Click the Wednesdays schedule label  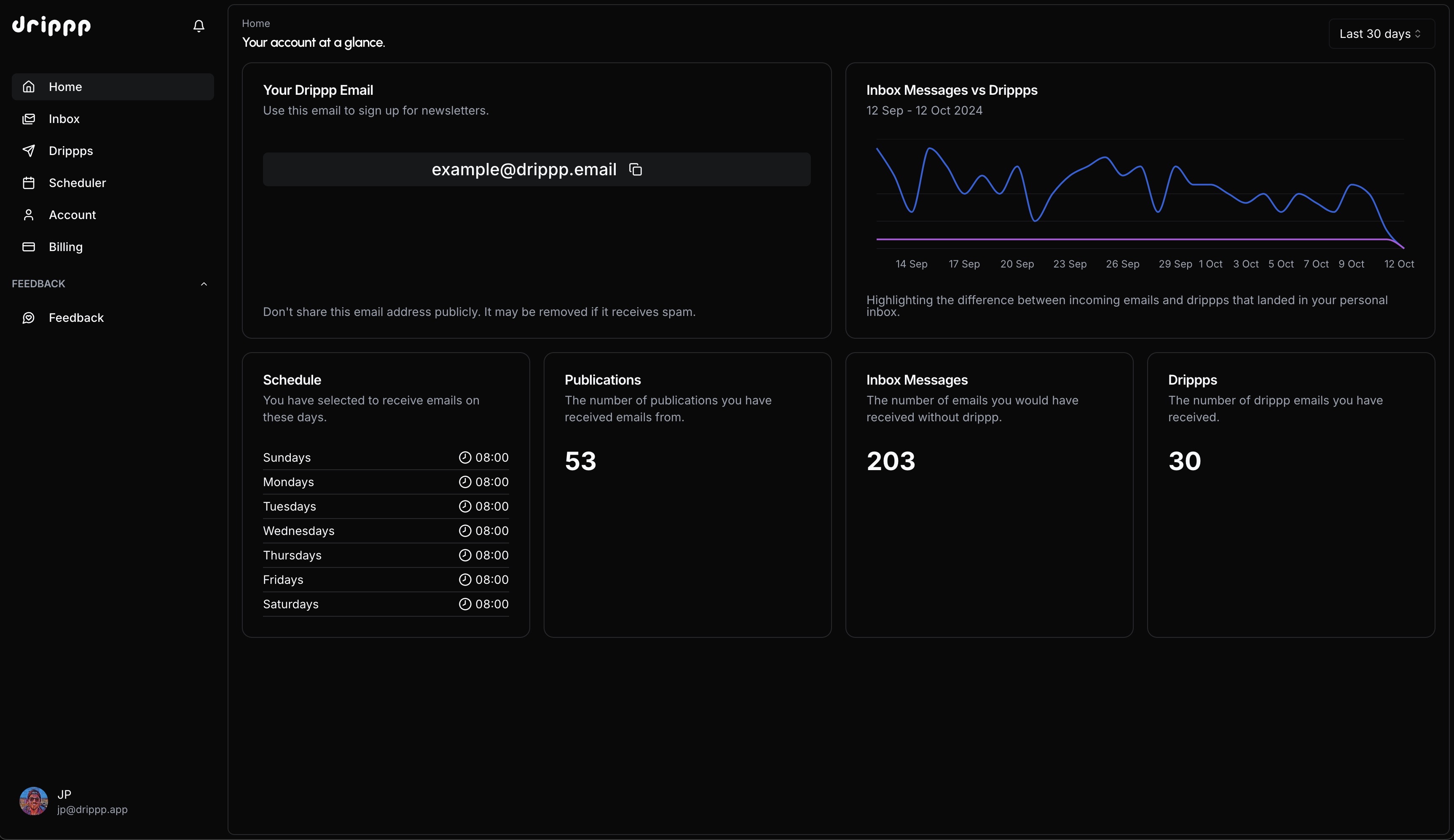[299, 531]
